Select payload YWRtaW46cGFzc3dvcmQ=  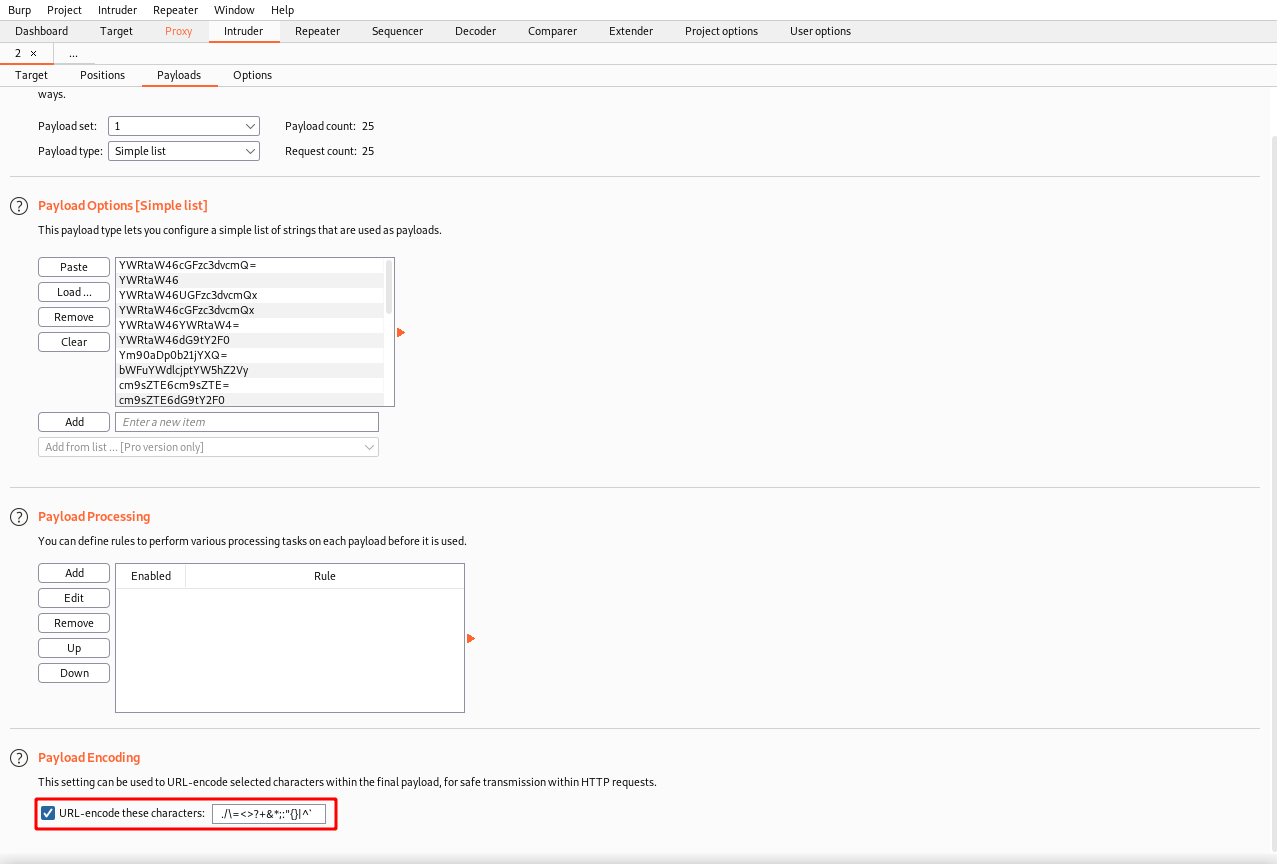[x=250, y=265]
